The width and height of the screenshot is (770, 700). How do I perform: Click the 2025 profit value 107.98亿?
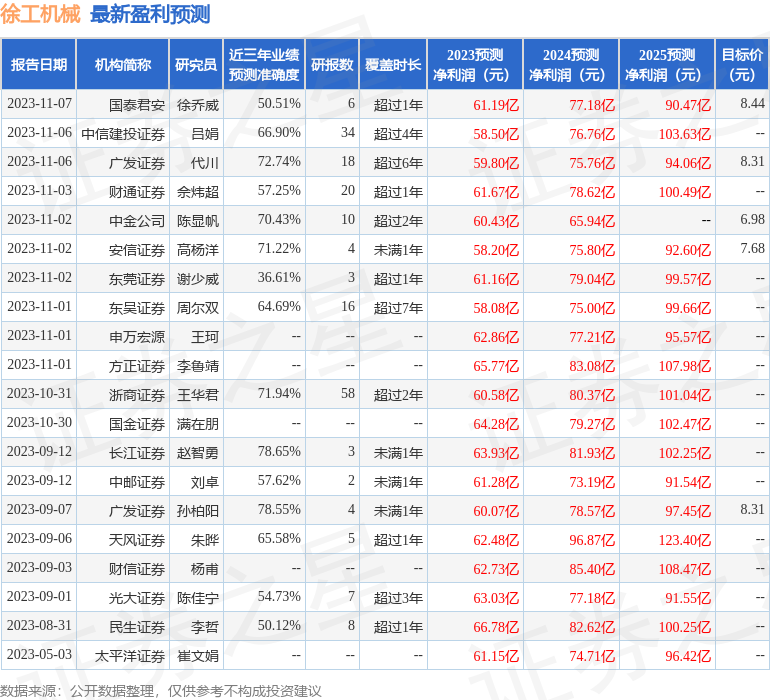pos(685,366)
